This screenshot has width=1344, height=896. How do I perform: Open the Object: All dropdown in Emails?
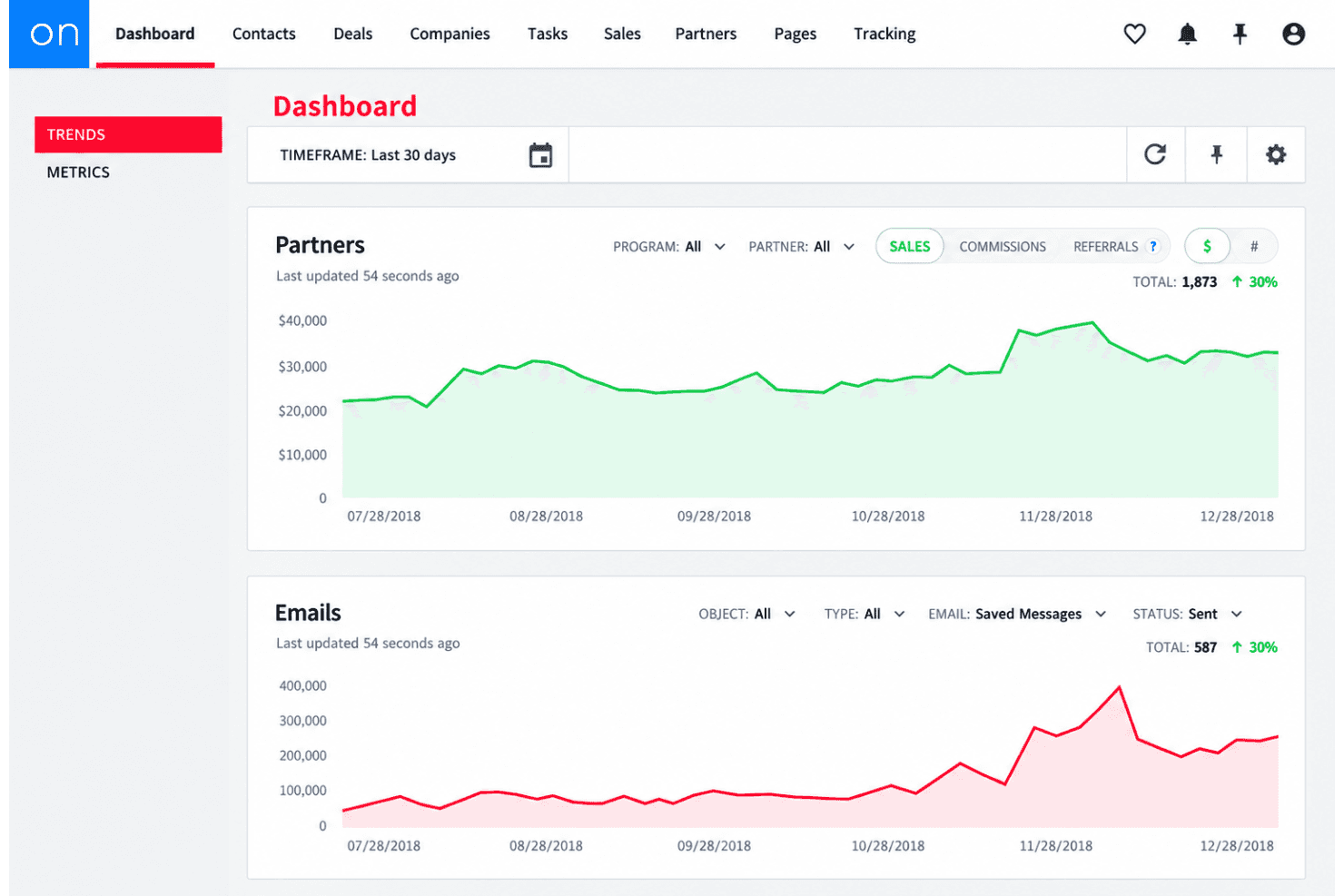747,614
